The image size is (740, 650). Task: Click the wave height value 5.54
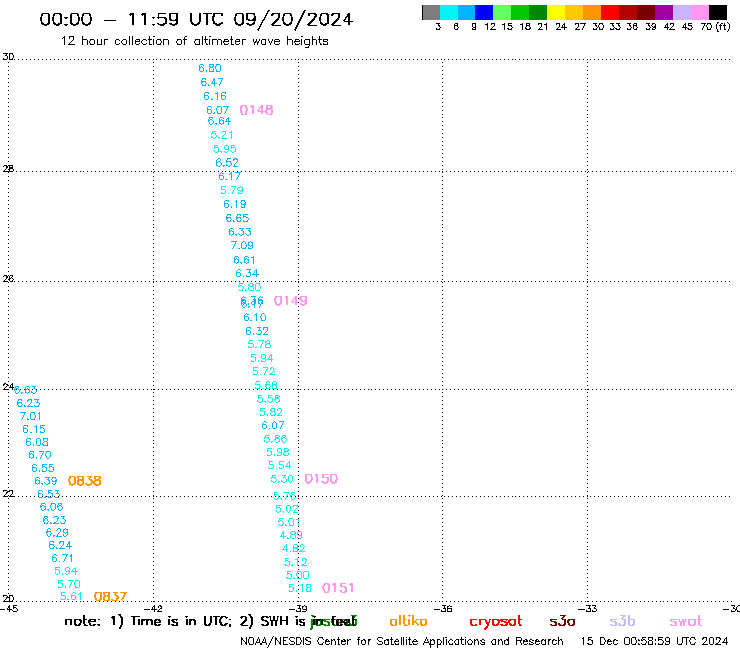point(280,465)
